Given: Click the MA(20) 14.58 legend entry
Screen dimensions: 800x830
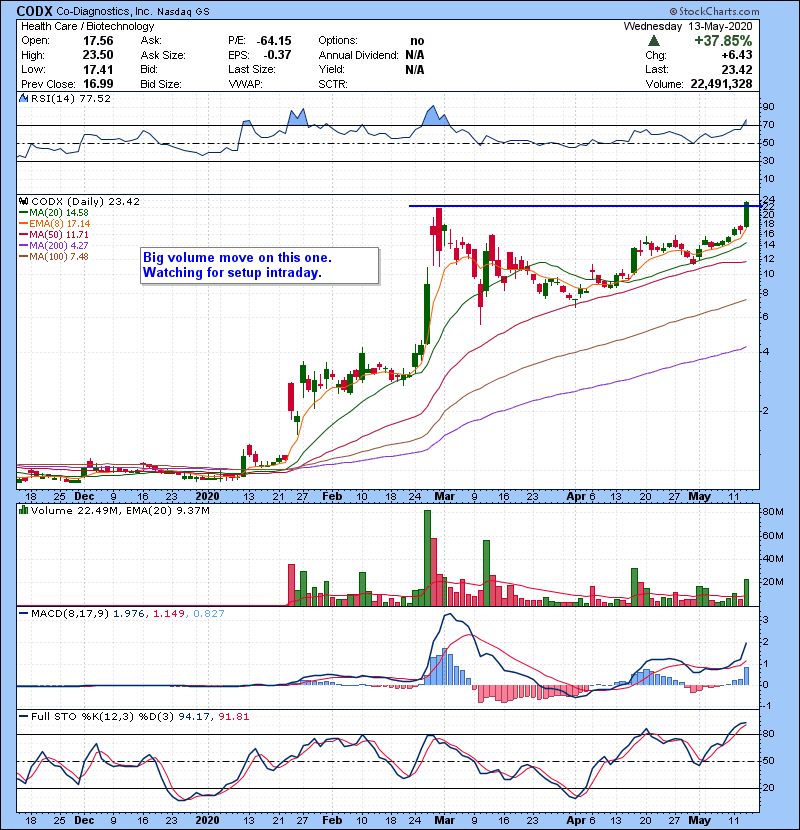Looking at the screenshot, I should (x=54, y=213).
